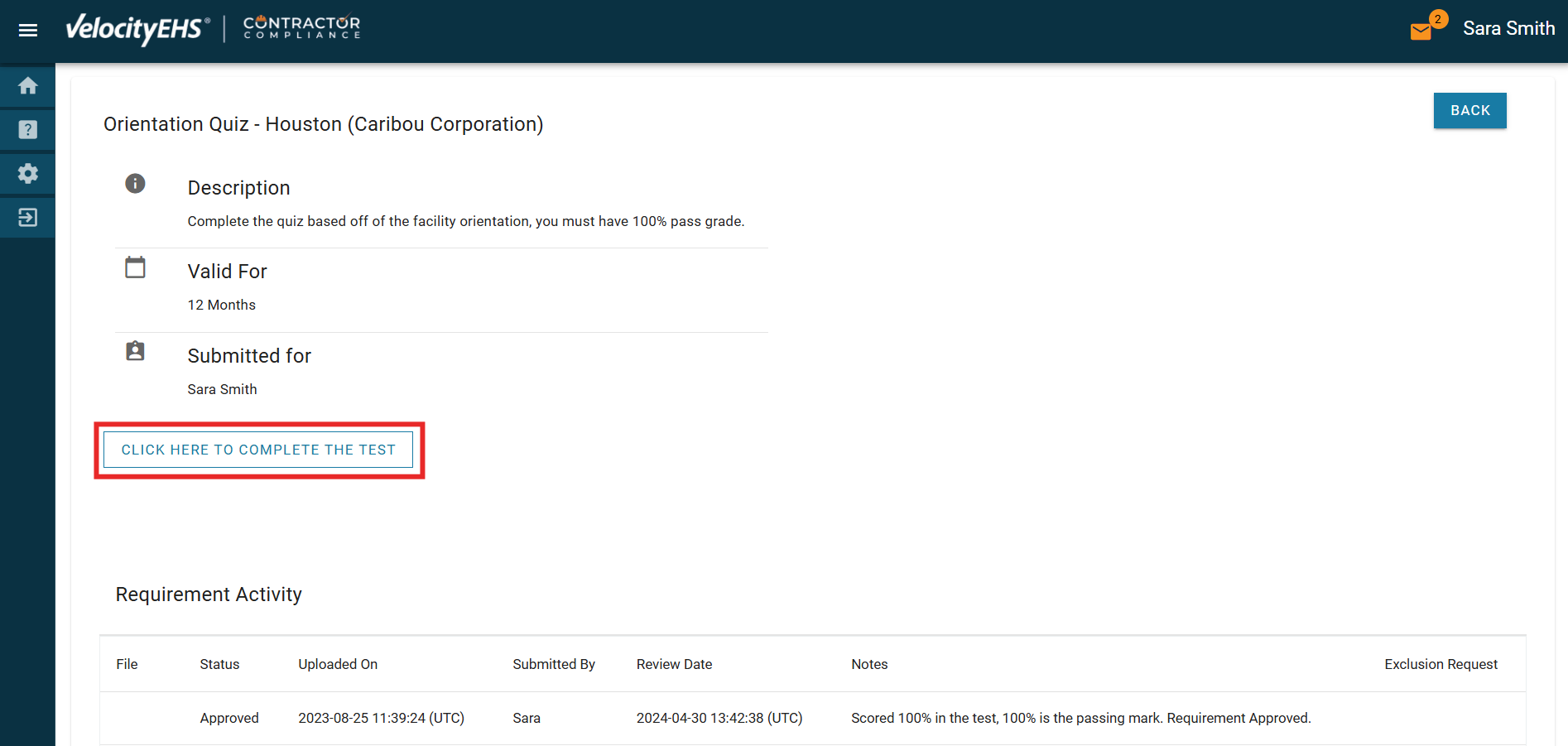Click the Exclusion Request column header
1568x746 pixels.
(1441, 664)
